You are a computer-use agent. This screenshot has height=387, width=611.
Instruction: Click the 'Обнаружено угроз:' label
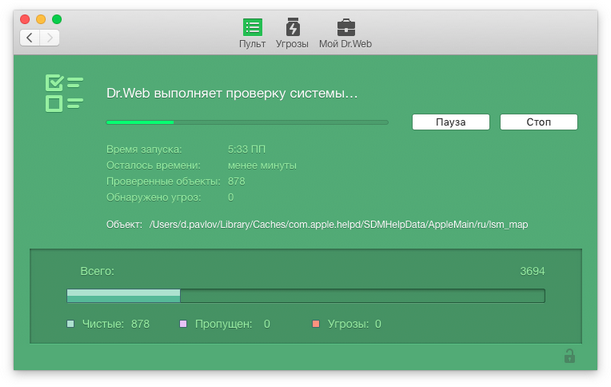[154, 197]
